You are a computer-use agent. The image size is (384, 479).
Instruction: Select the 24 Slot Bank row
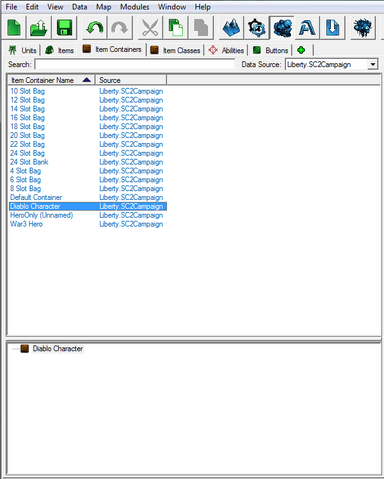87,162
